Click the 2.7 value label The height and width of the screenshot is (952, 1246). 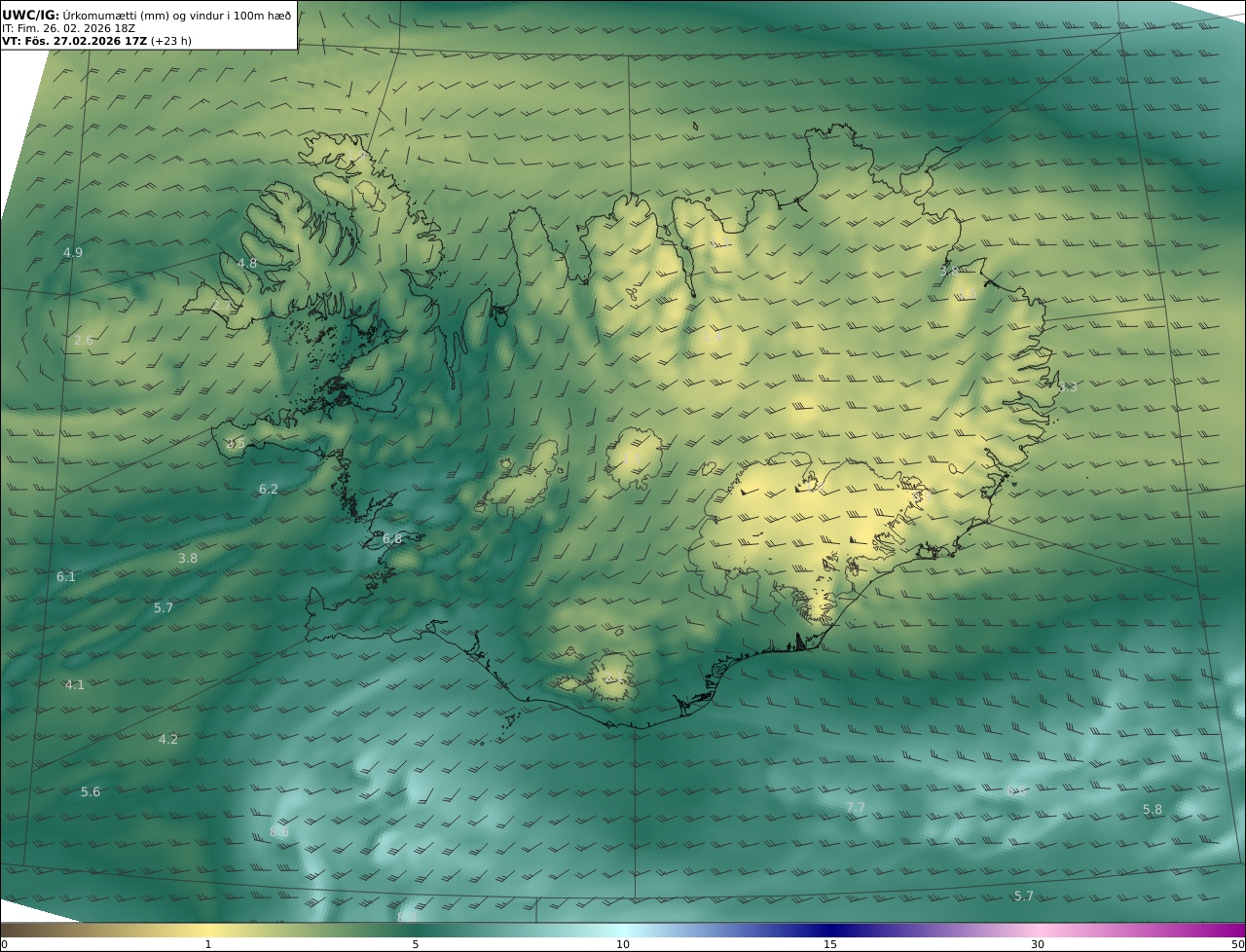click(x=222, y=307)
